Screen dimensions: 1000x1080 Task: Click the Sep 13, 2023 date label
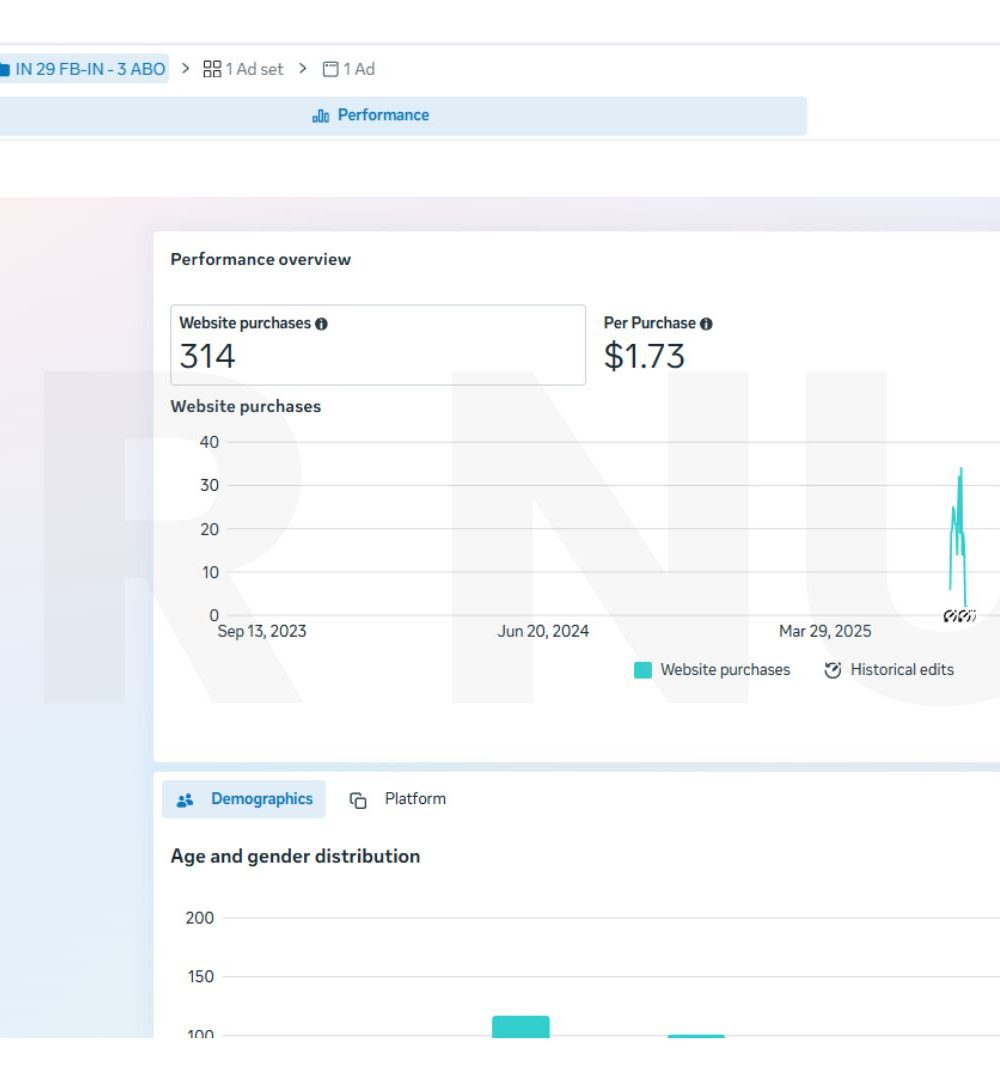(262, 632)
